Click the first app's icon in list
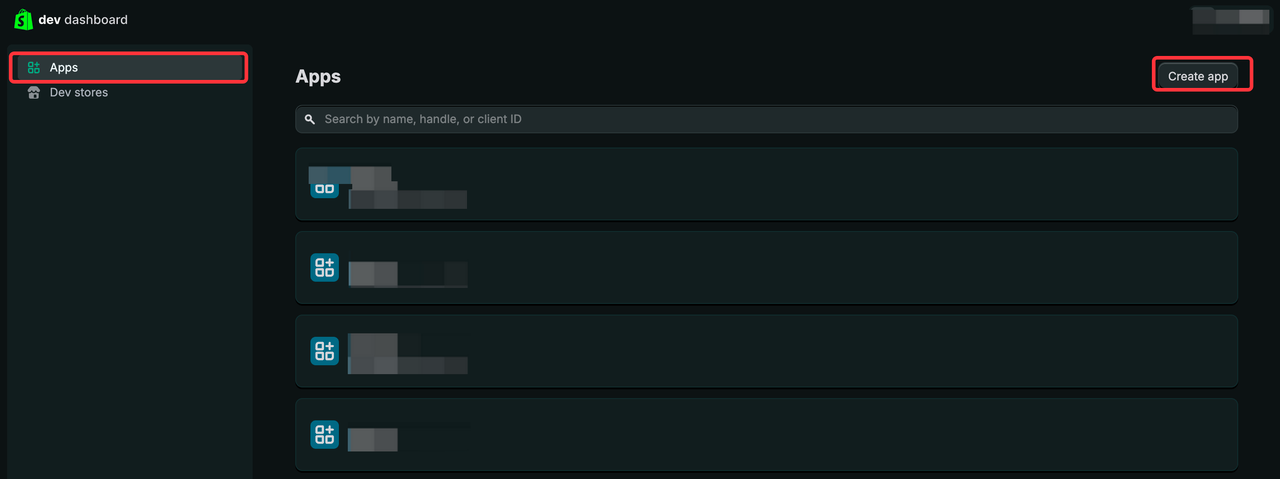Viewport: 1280px width, 479px height. [x=324, y=185]
